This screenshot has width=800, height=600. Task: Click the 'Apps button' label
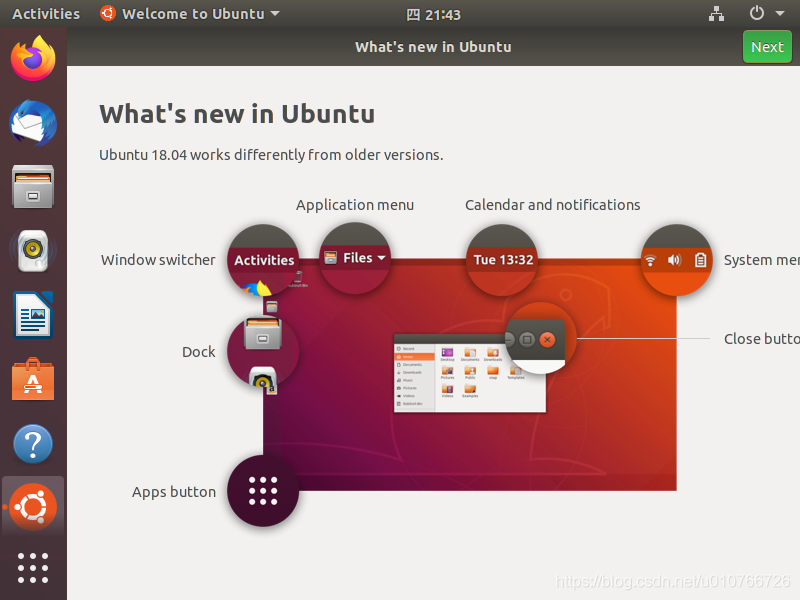[174, 492]
